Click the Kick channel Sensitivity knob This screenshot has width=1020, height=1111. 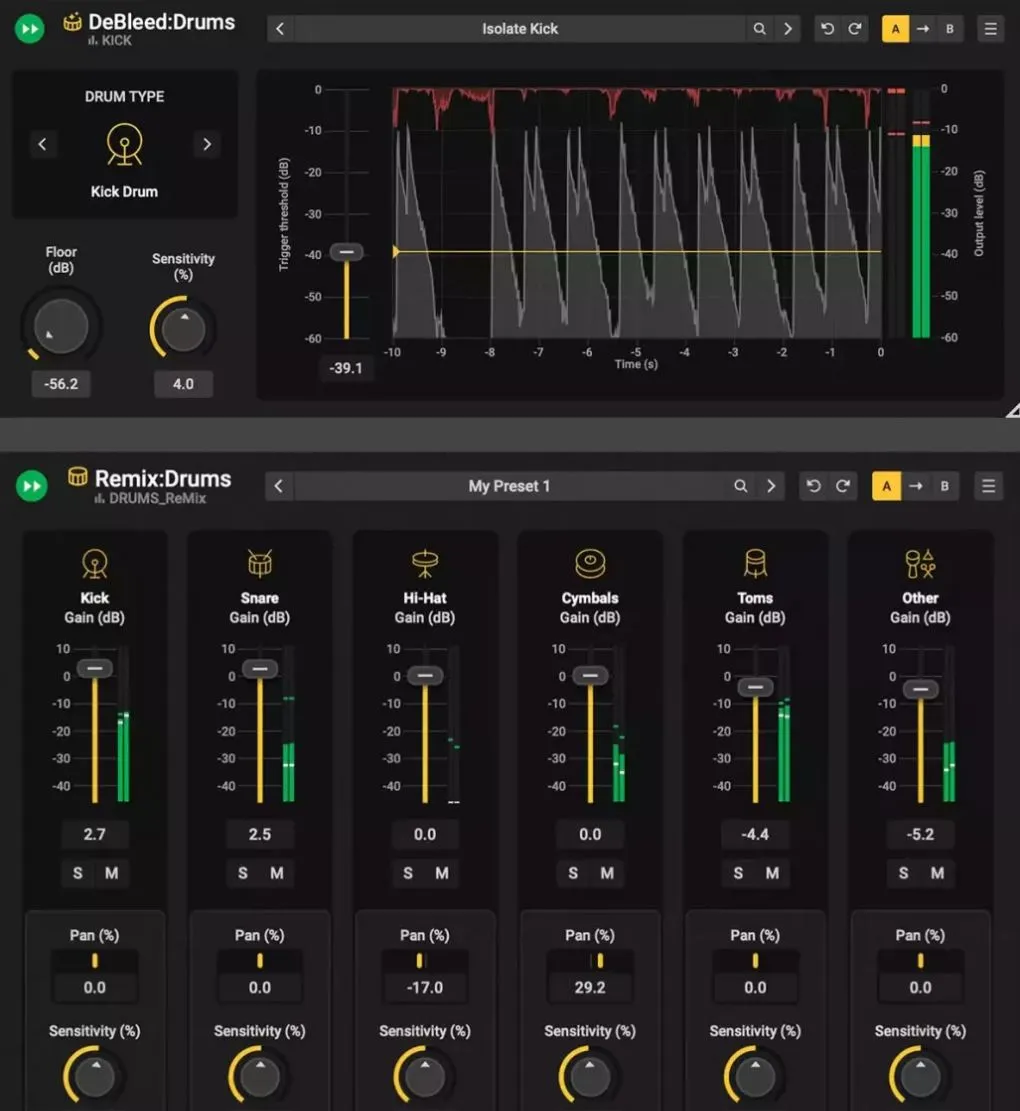pyautogui.click(x=94, y=1077)
